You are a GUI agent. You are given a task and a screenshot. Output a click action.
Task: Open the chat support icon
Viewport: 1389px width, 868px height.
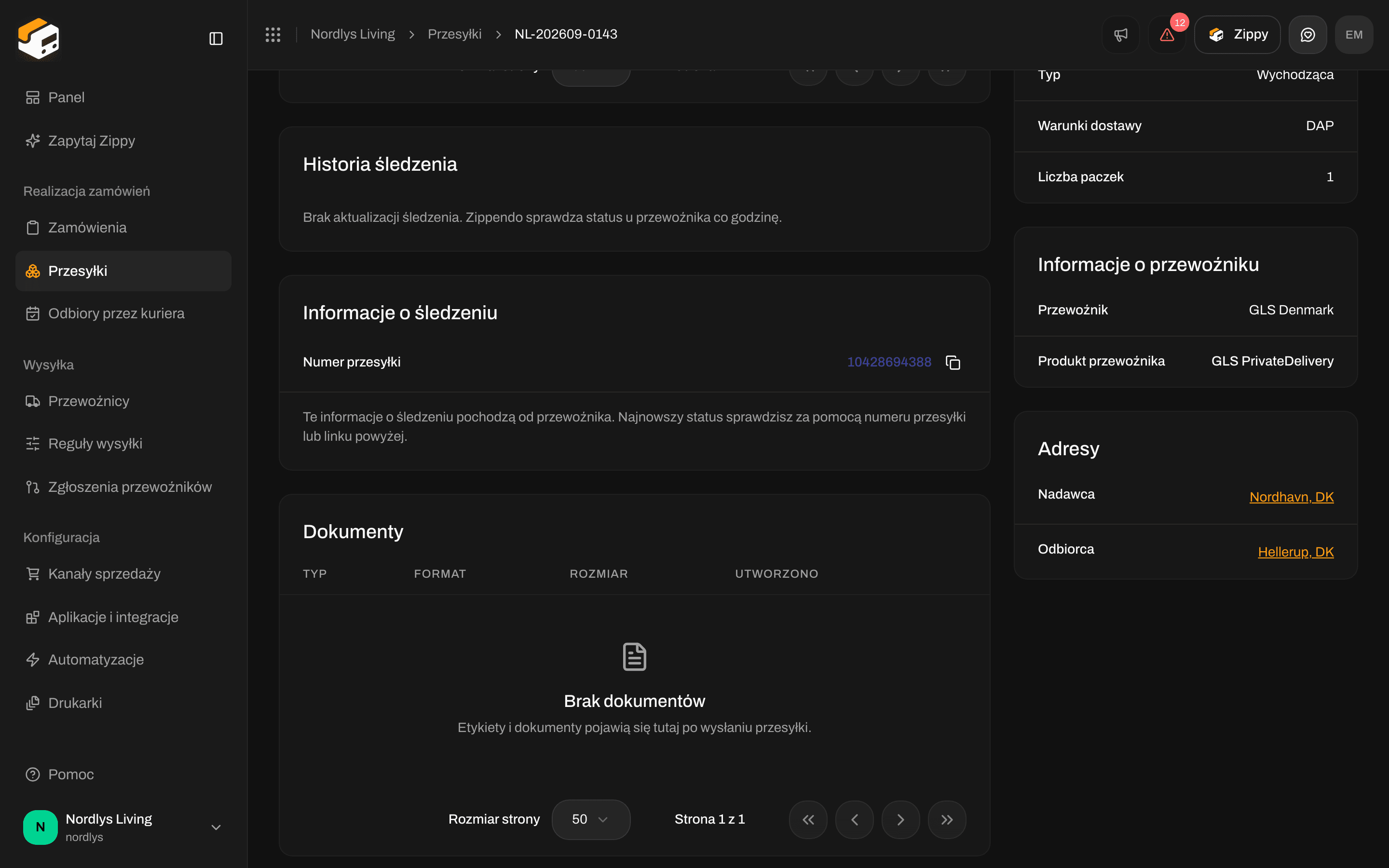(1307, 34)
